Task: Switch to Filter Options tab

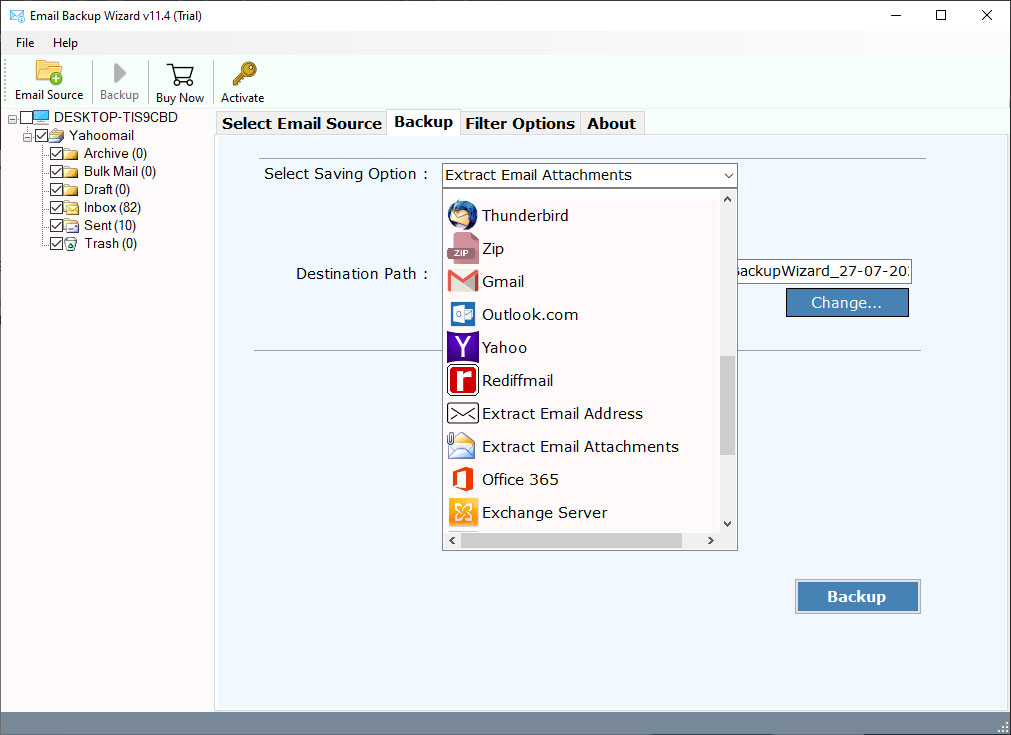Action: point(520,123)
